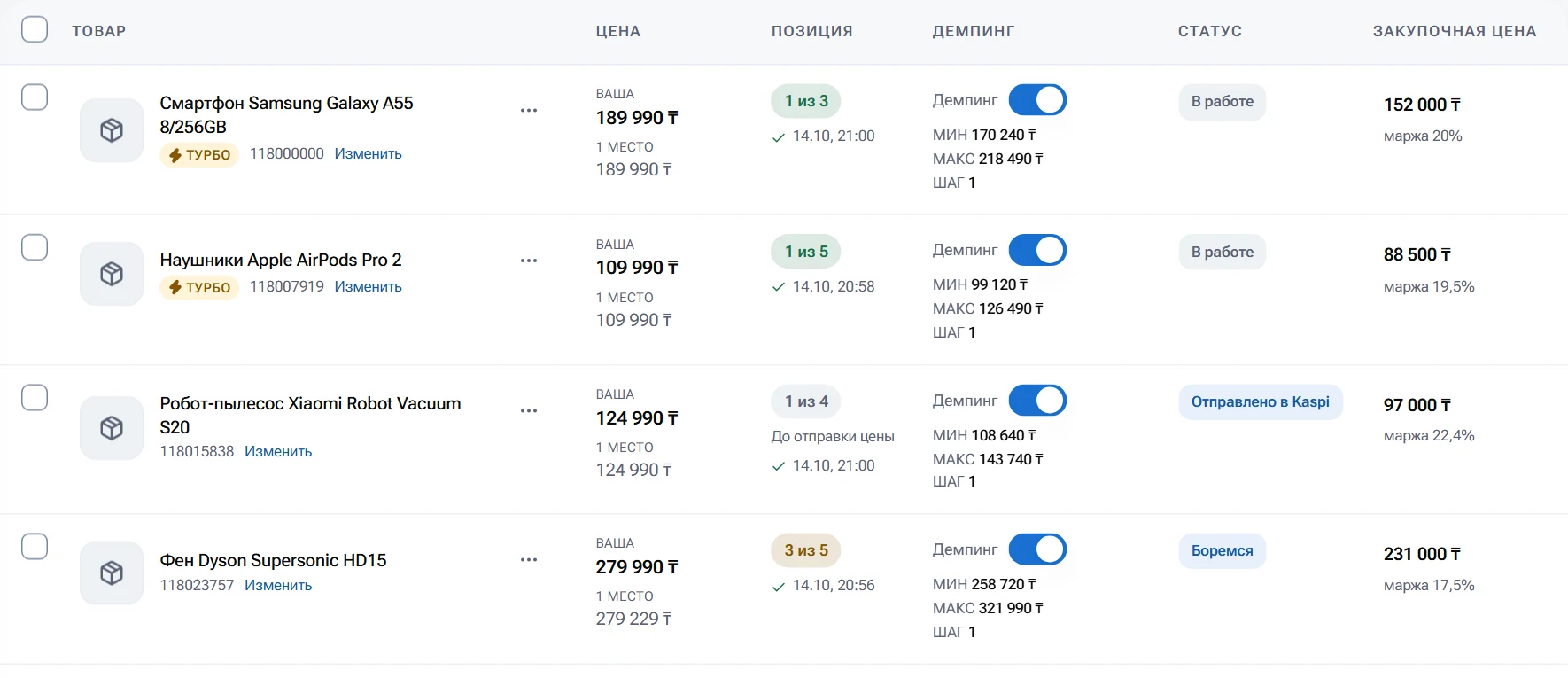Click the МАКС 321 990 ₸ value

tap(988, 608)
